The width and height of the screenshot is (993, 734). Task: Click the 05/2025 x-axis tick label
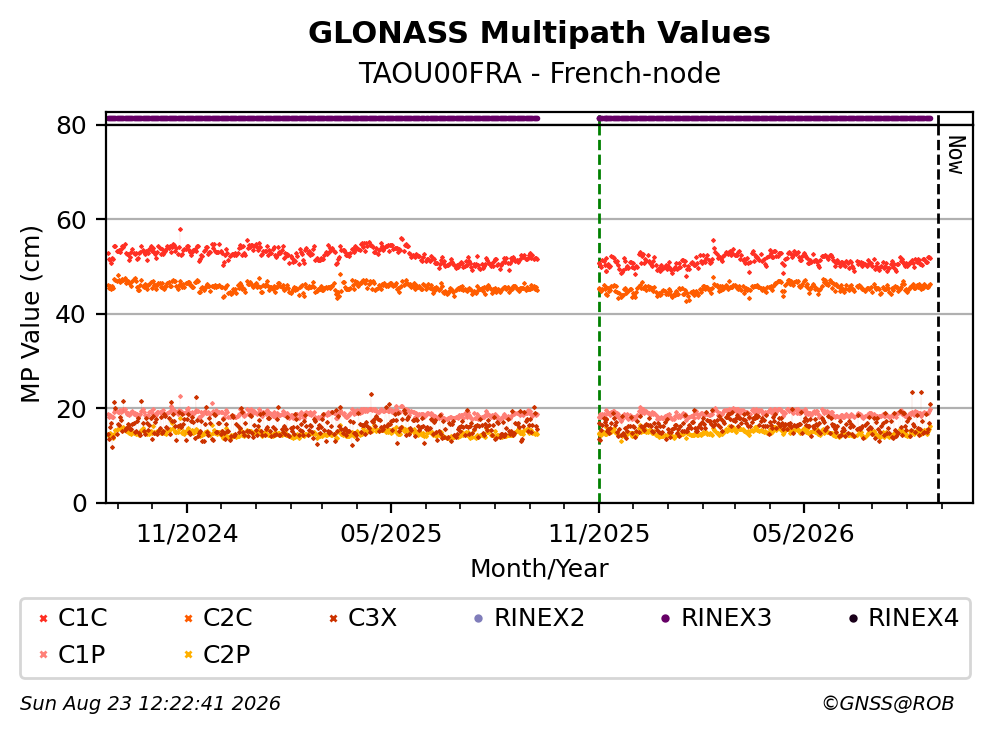click(x=391, y=534)
